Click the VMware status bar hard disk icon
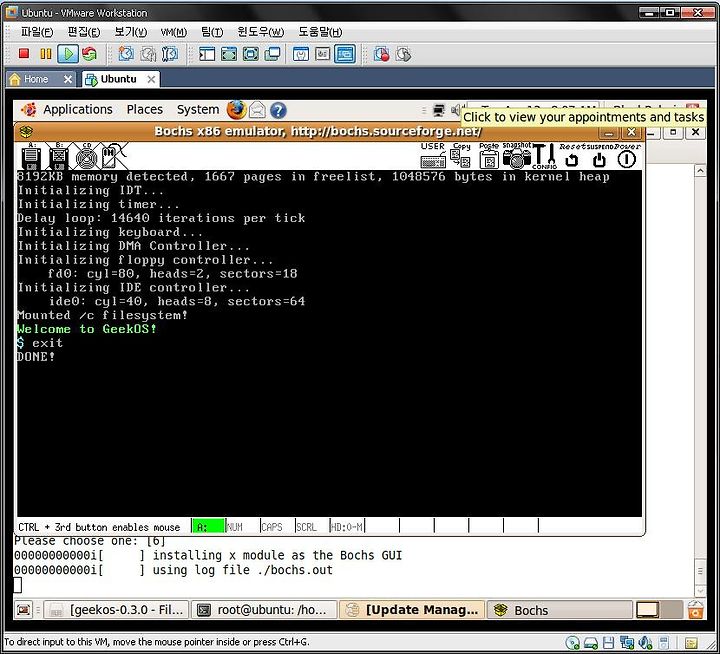This screenshot has width=720, height=654. tap(591, 643)
